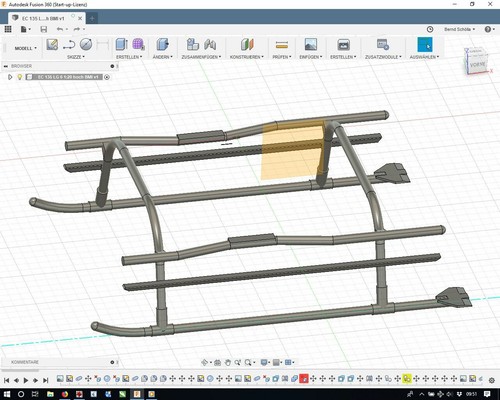This screenshot has width=500, height=400.
Task: Open the ZUSATZMODULE add-ins icon
Action: coord(383,44)
